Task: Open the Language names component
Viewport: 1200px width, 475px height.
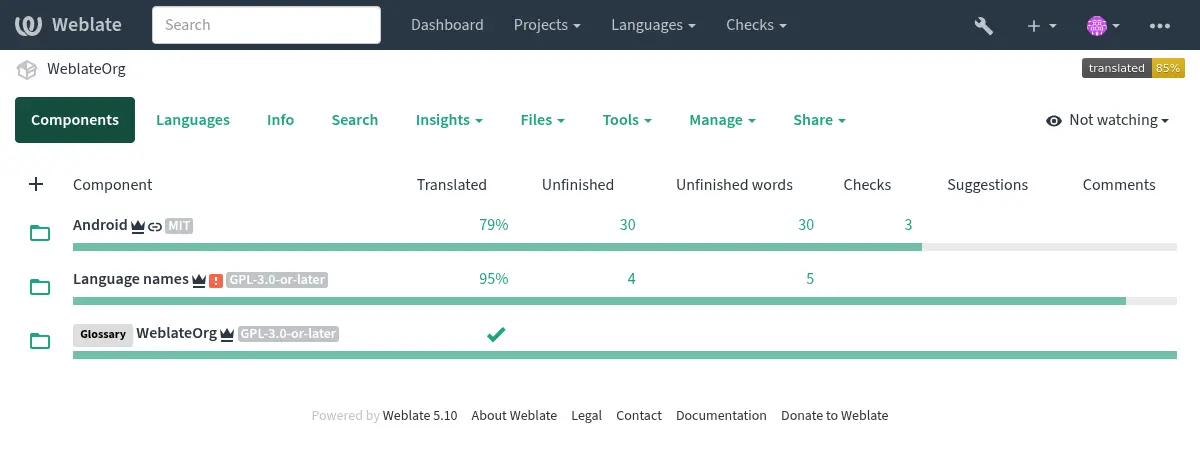Action: (x=131, y=279)
